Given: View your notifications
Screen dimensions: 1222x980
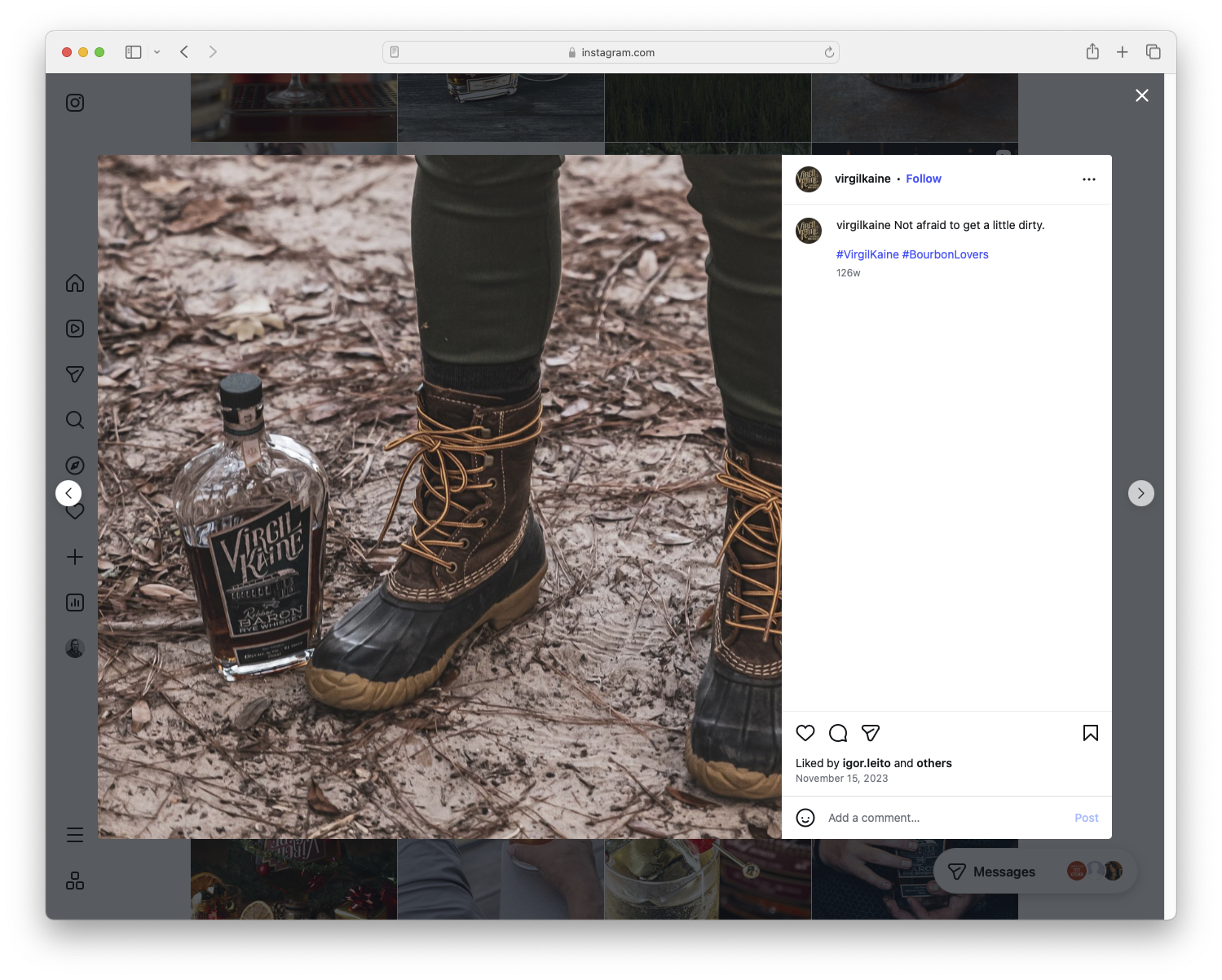Looking at the screenshot, I should (x=74, y=511).
